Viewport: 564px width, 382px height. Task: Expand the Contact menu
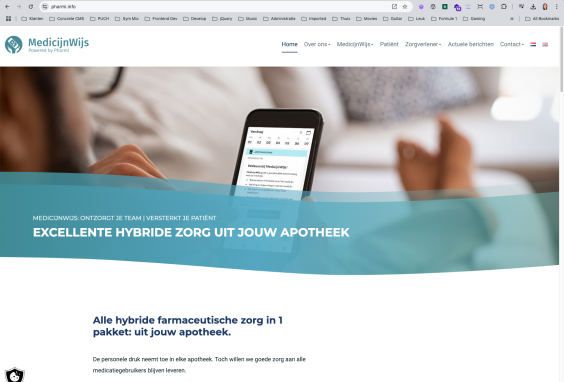point(511,44)
